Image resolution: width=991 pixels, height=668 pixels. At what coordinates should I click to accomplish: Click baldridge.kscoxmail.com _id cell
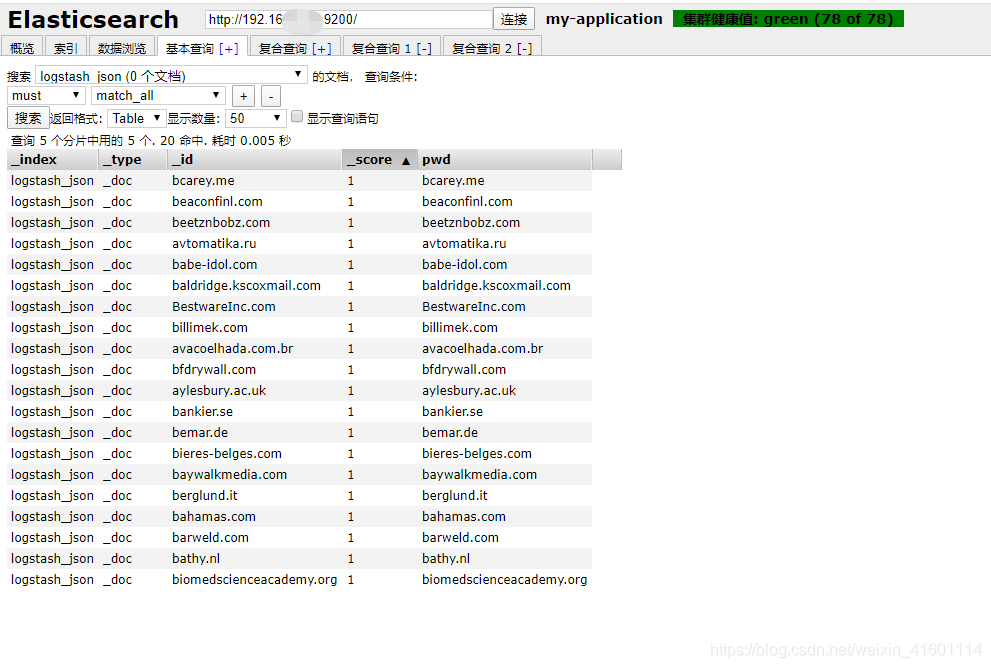coord(255,286)
